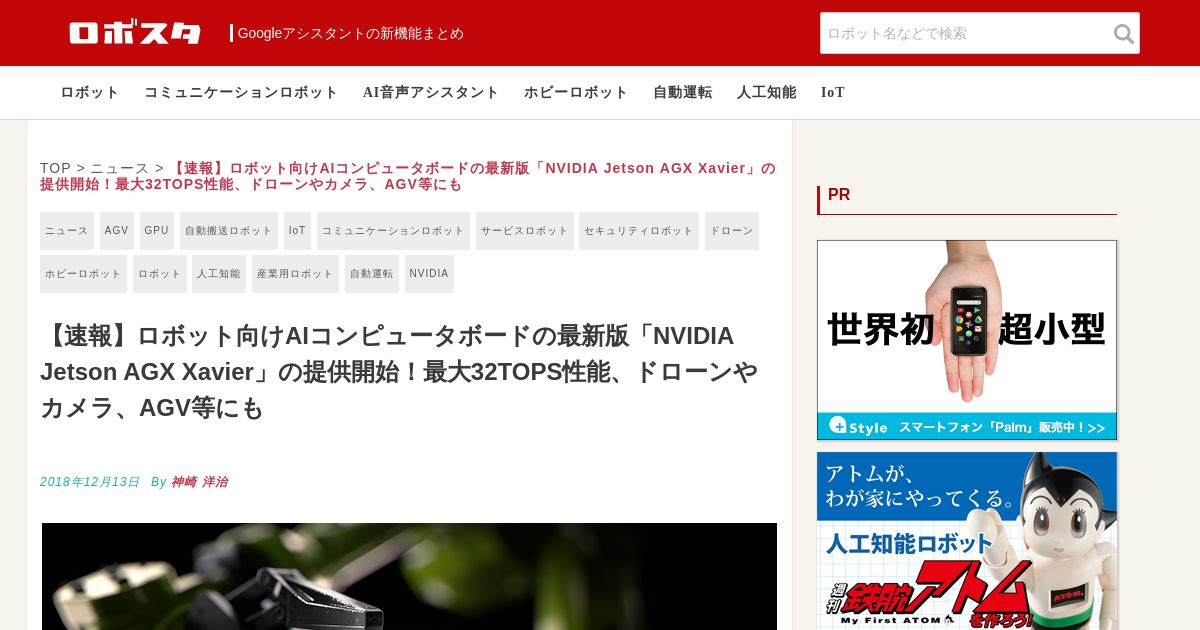Select the サービスロボット tag
The width and height of the screenshot is (1200, 630).
(x=525, y=231)
